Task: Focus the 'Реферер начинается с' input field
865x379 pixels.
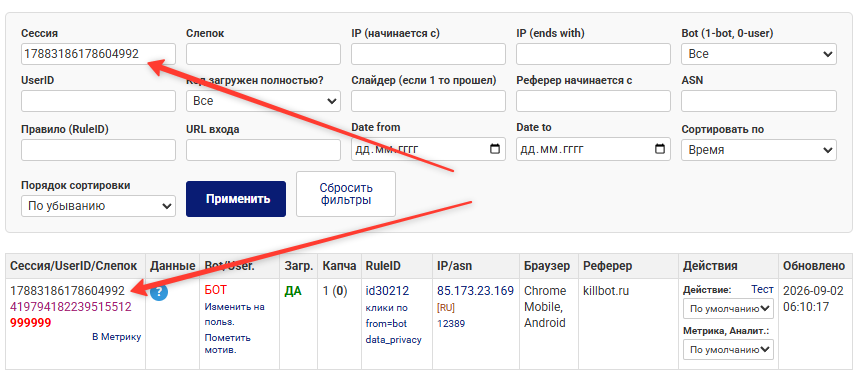Action: pyautogui.click(x=593, y=101)
